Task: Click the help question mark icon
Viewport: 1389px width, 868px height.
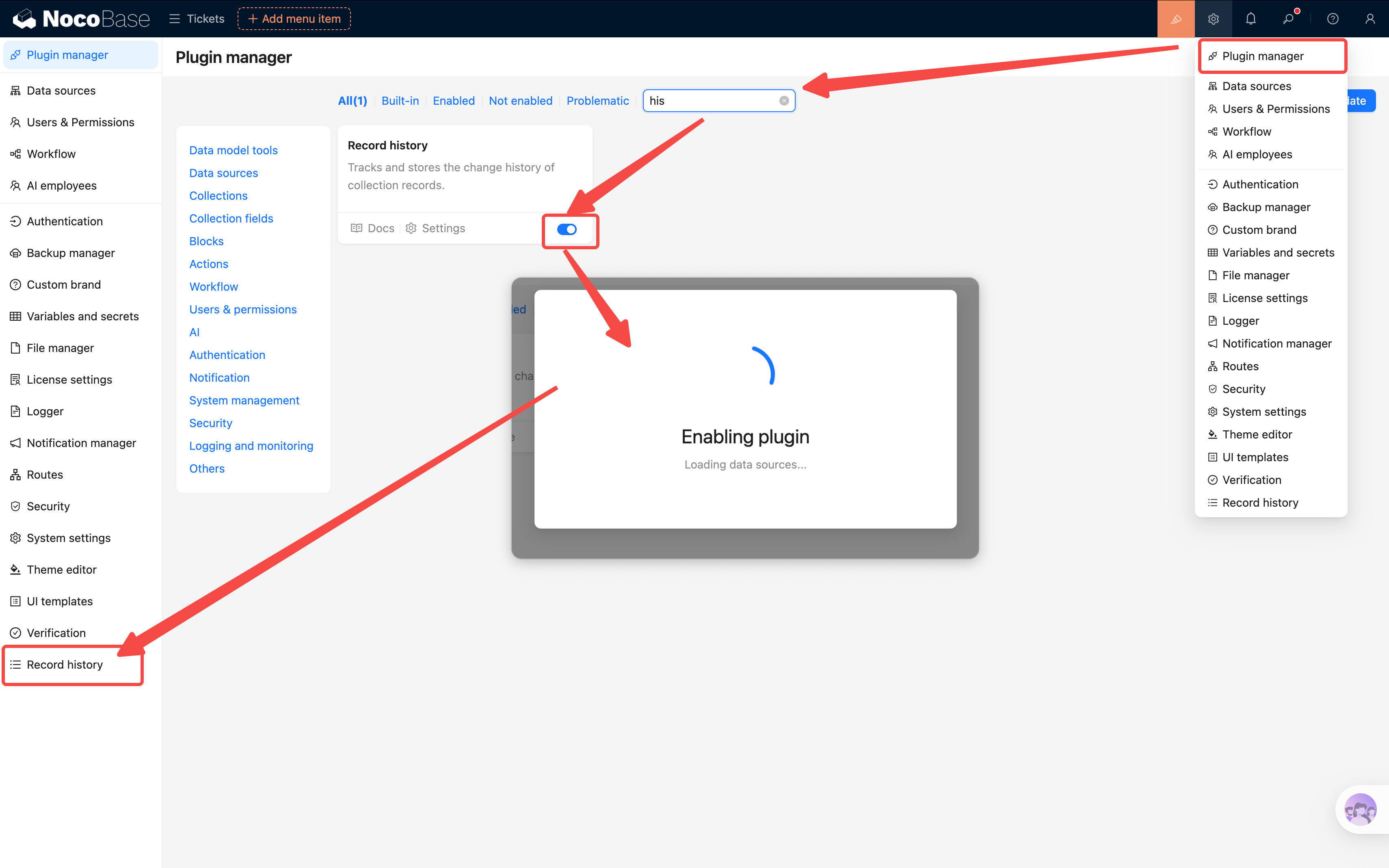Action: click(x=1333, y=19)
